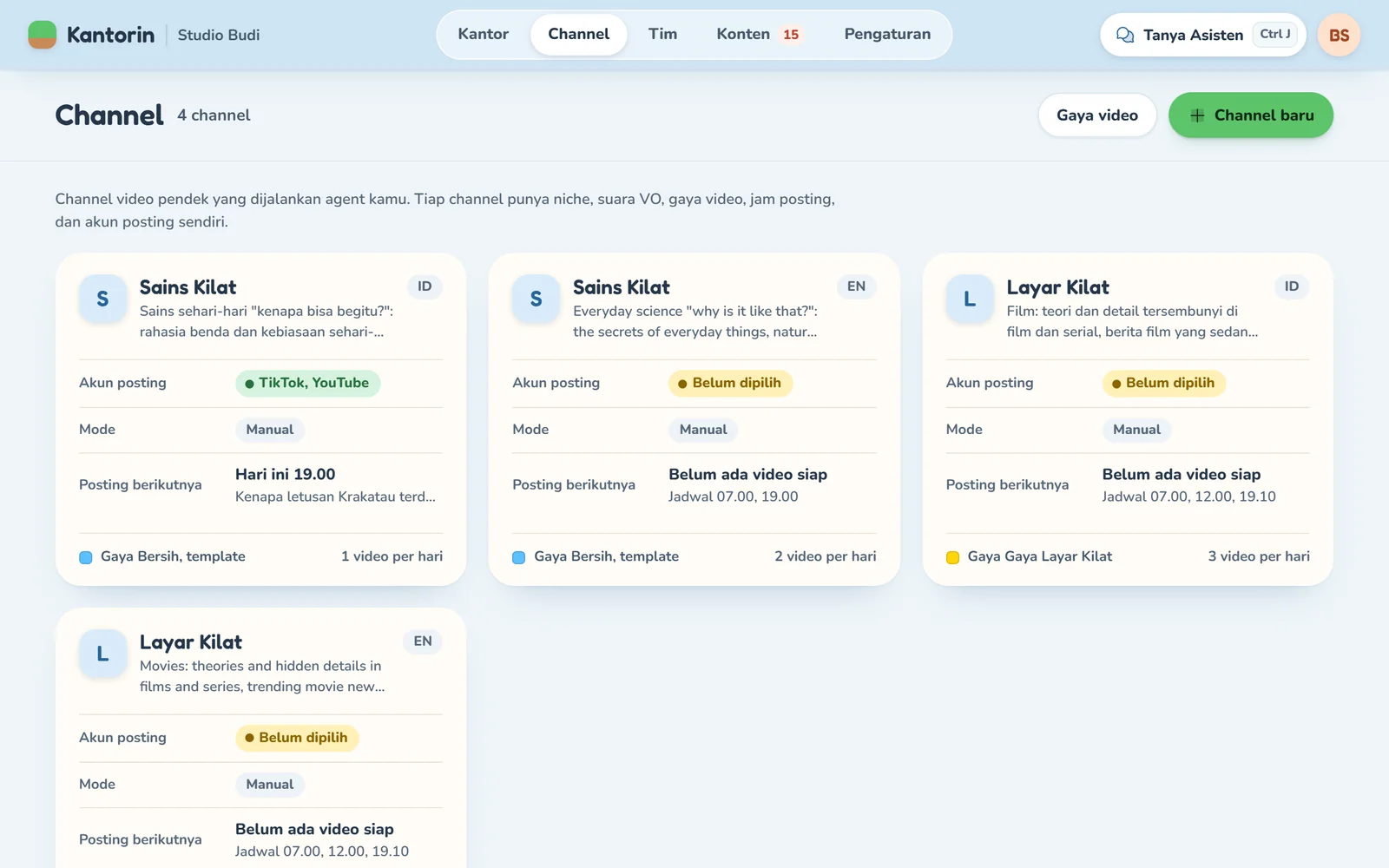This screenshot has height=868, width=1389.
Task: Click the TikTok, YouTube account pill
Action: click(x=307, y=383)
